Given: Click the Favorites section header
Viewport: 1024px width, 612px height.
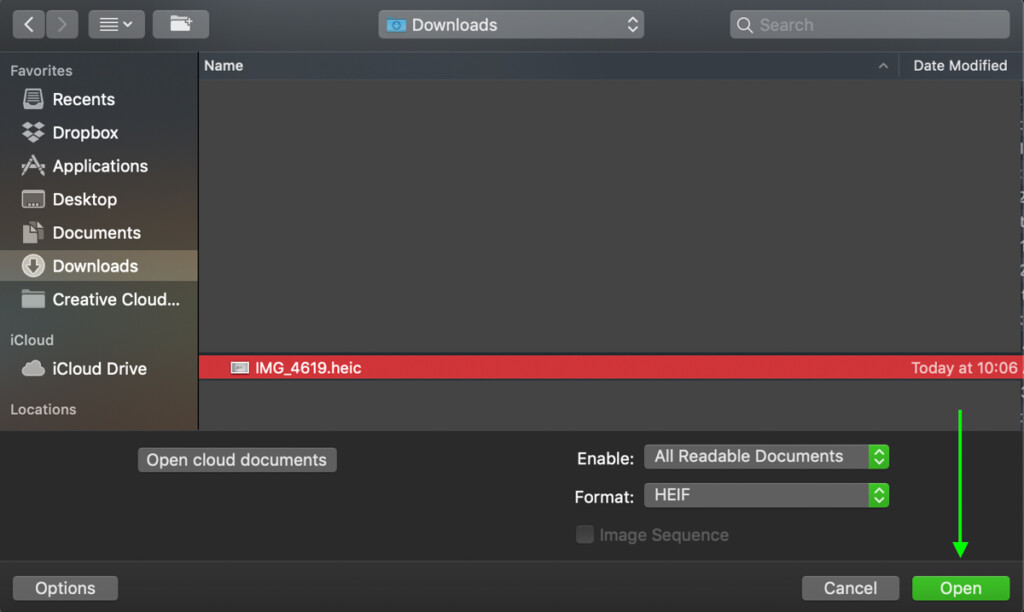Looking at the screenshot, I should coord(41,71).
